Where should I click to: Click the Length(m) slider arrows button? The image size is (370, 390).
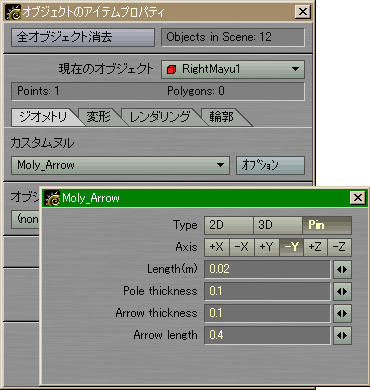(342, 269)
